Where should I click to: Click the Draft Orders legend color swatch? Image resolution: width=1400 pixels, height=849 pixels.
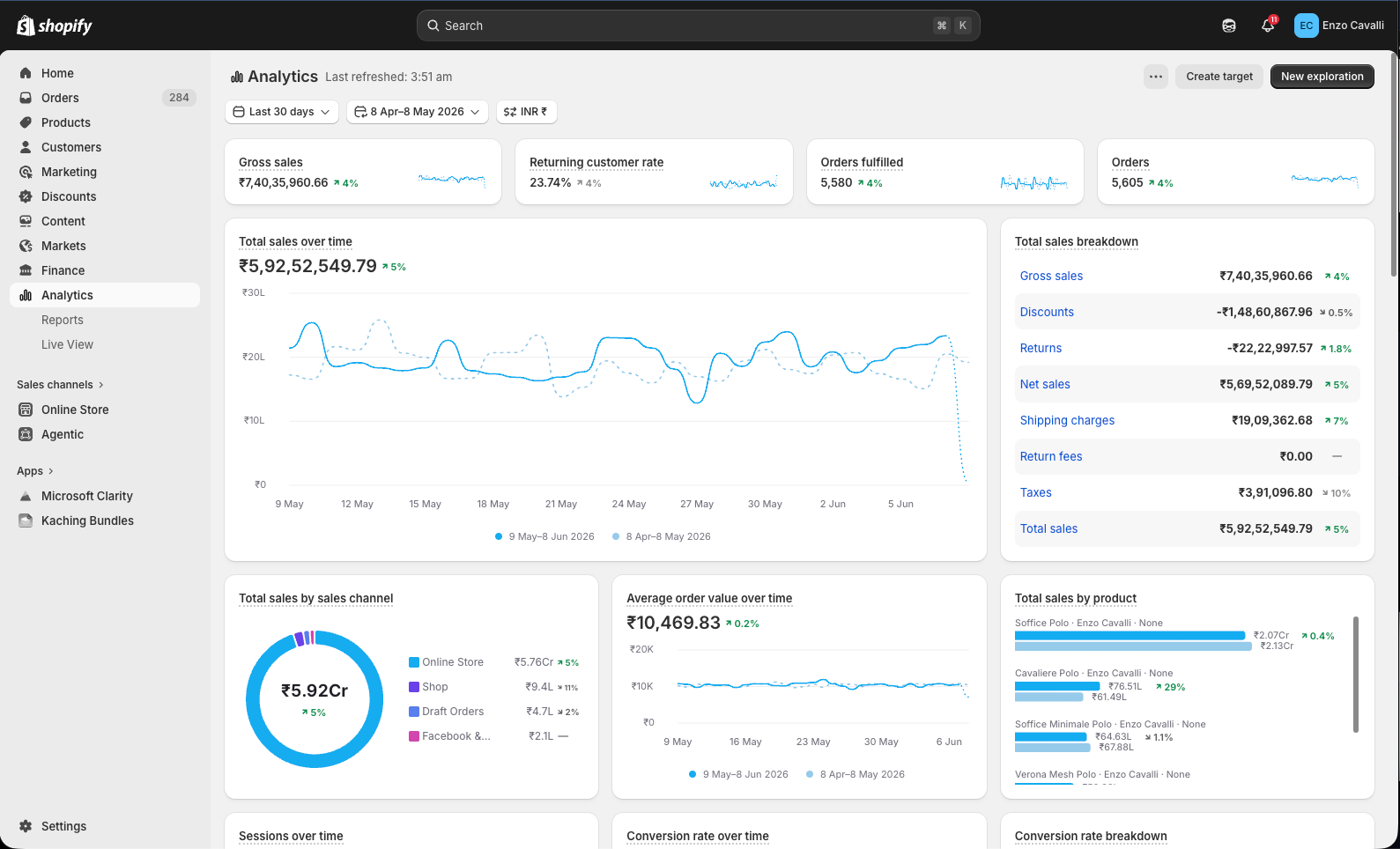pyautogui.click(x=414, y=712)
